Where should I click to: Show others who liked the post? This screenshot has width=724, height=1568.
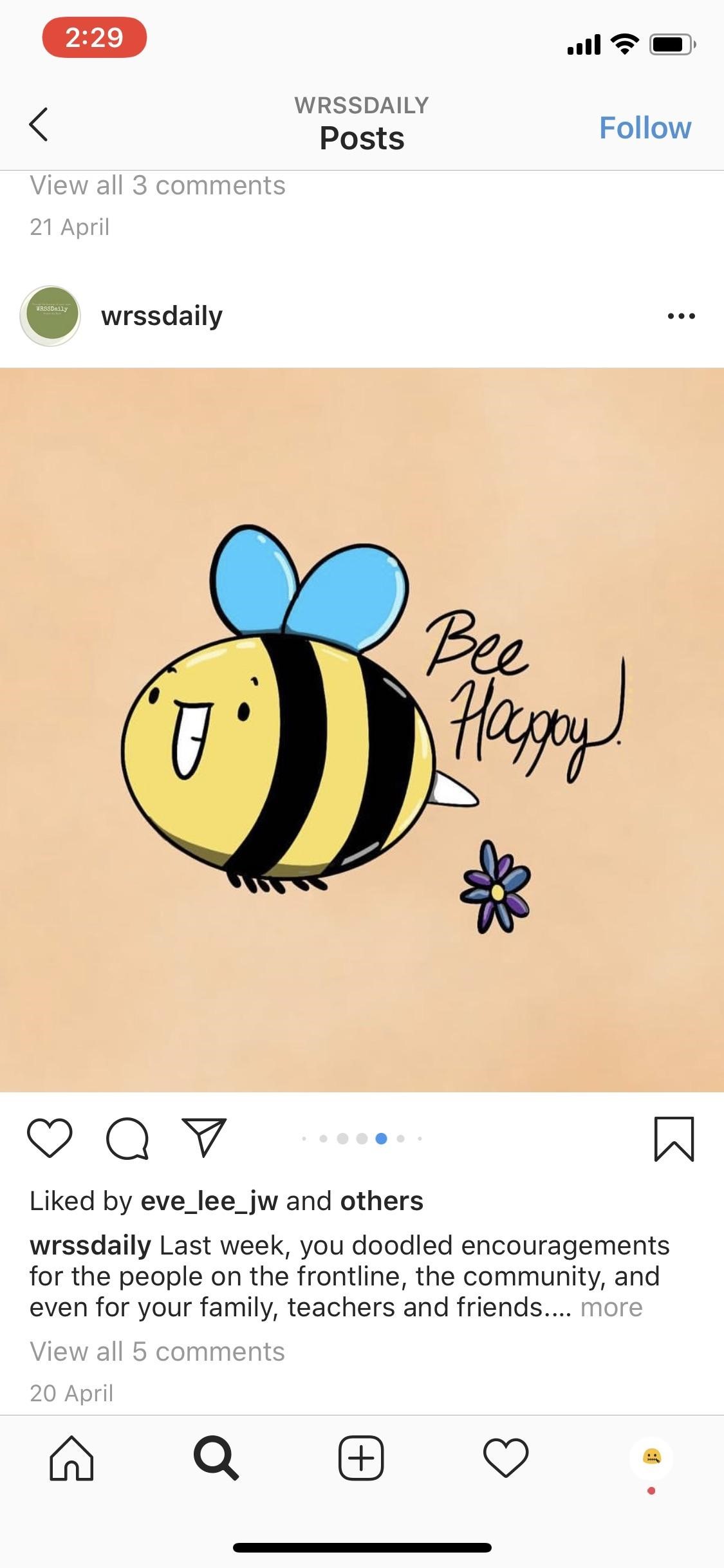[382, 1201]
